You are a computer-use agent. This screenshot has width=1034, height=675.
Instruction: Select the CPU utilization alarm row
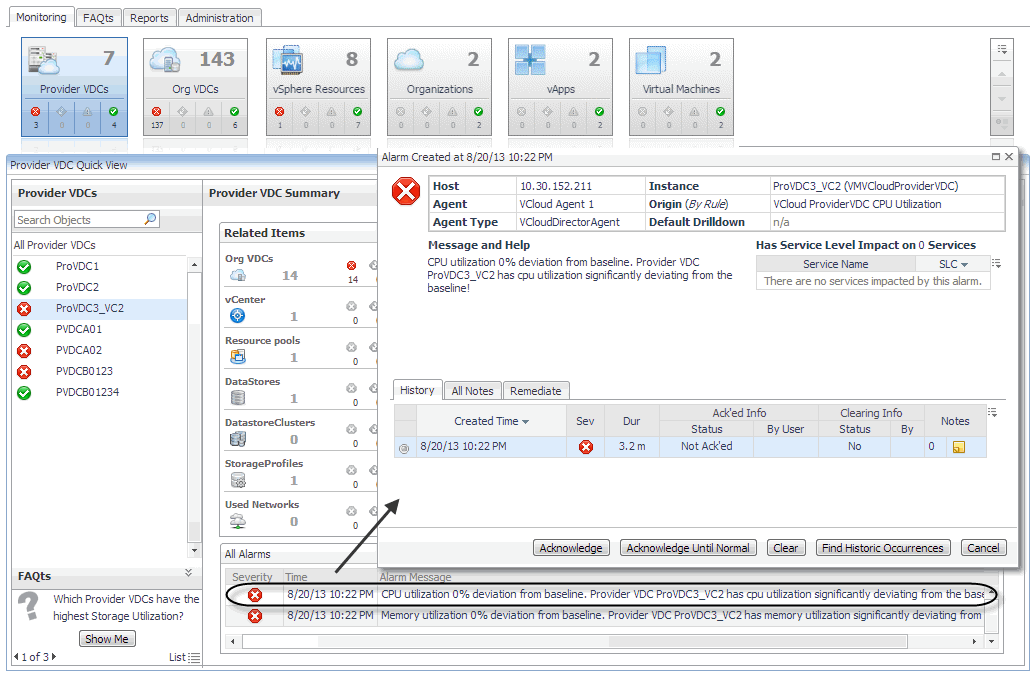pyautogui.click(x=605, y=595)
